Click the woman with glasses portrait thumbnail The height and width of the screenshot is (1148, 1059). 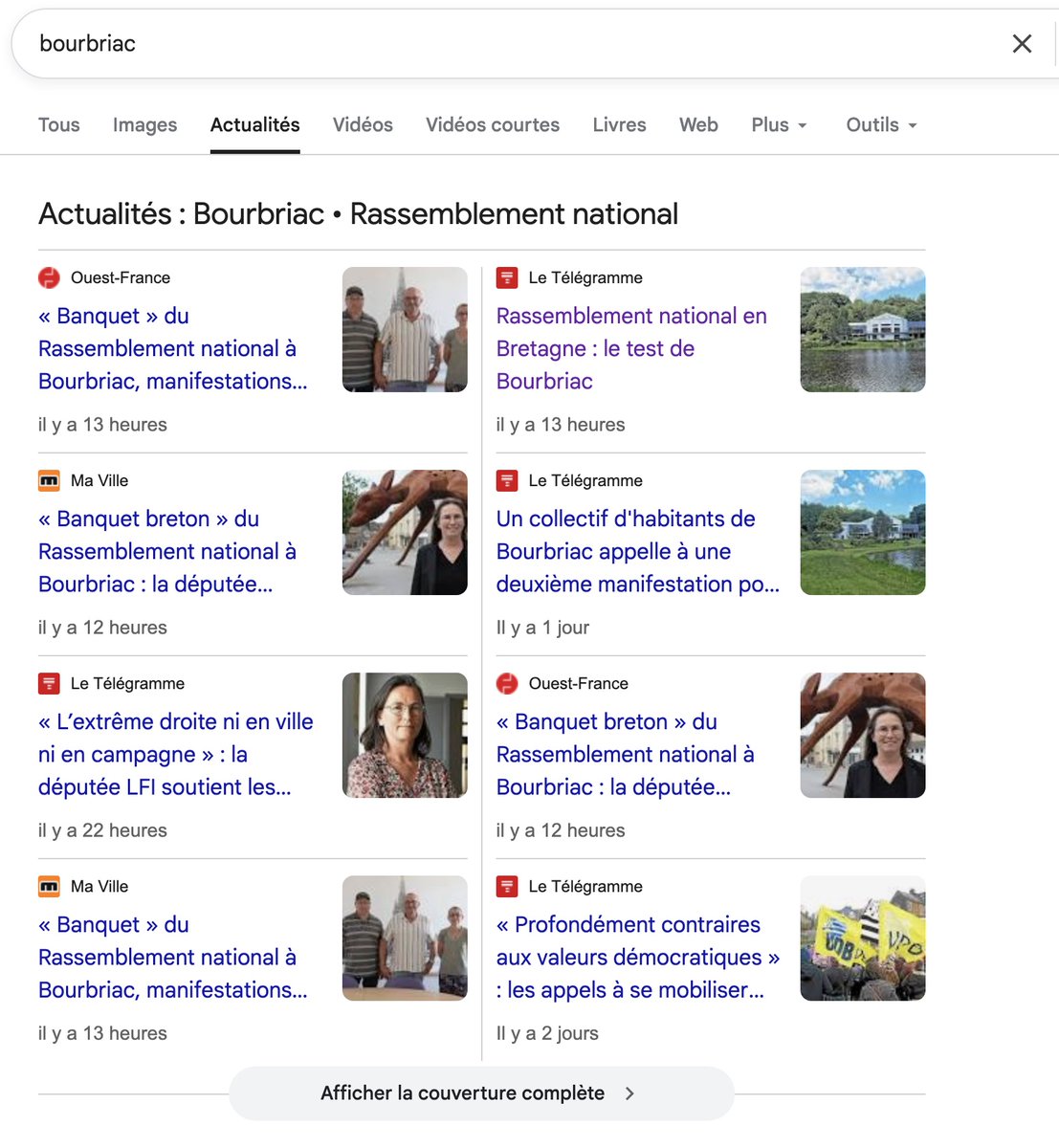pyautogui.click(x=405, y=735)
